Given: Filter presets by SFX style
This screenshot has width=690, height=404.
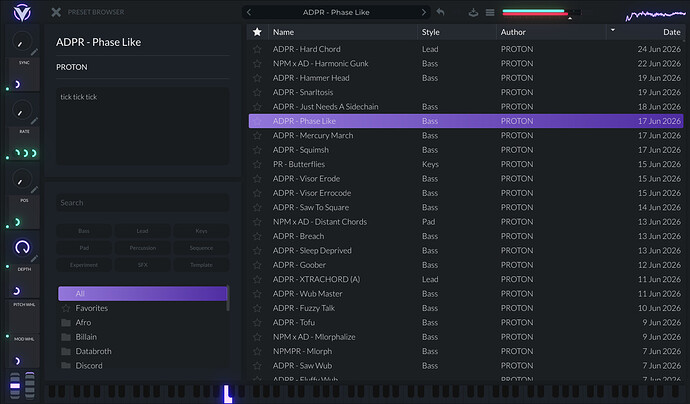Looking at the screenshot, I should click(x=143, y=265).
